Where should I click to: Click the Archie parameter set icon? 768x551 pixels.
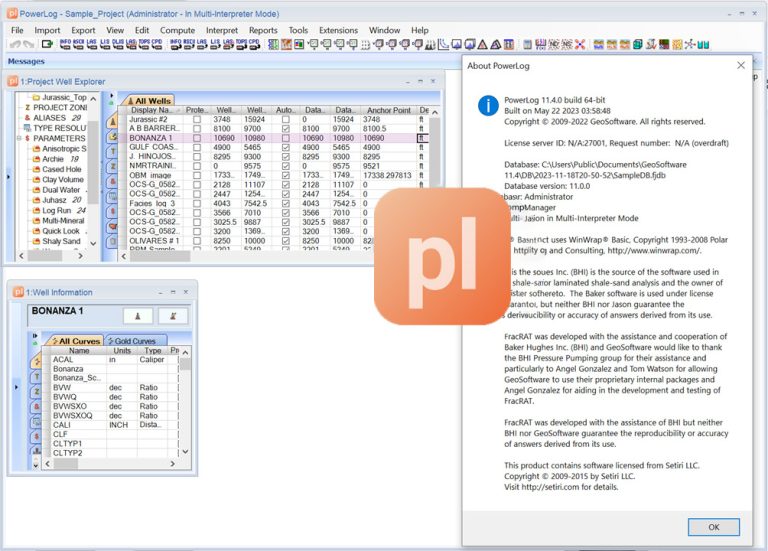[x=36, y=159]
